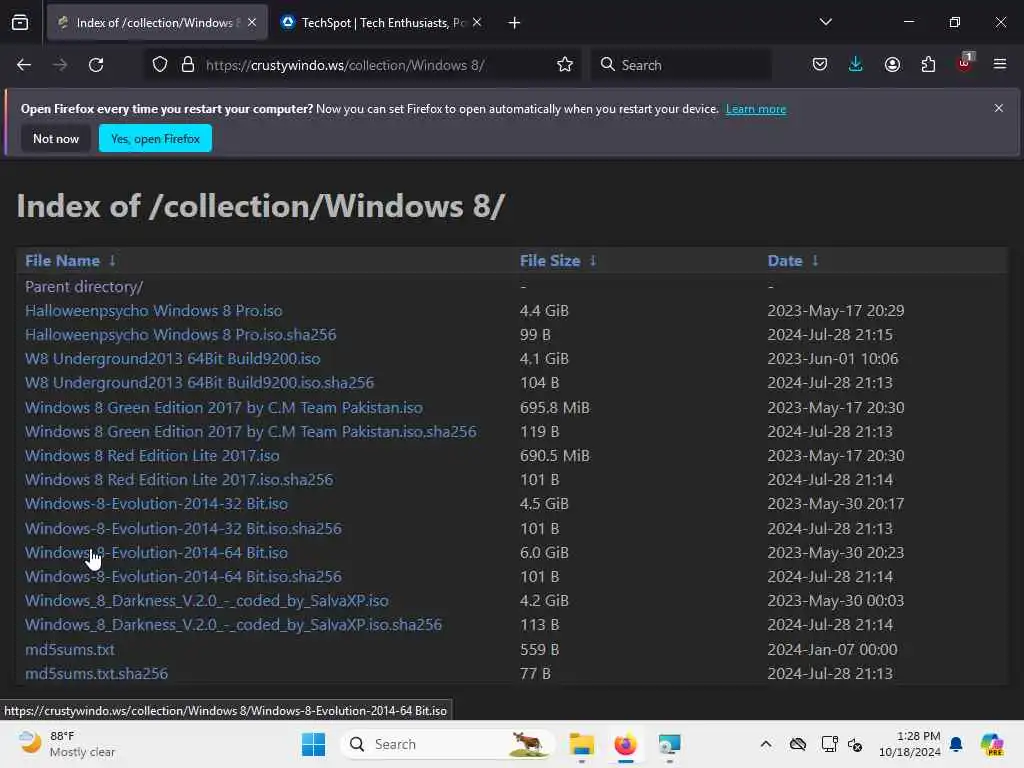Click Yes, open Firefox button

point(155,138)
